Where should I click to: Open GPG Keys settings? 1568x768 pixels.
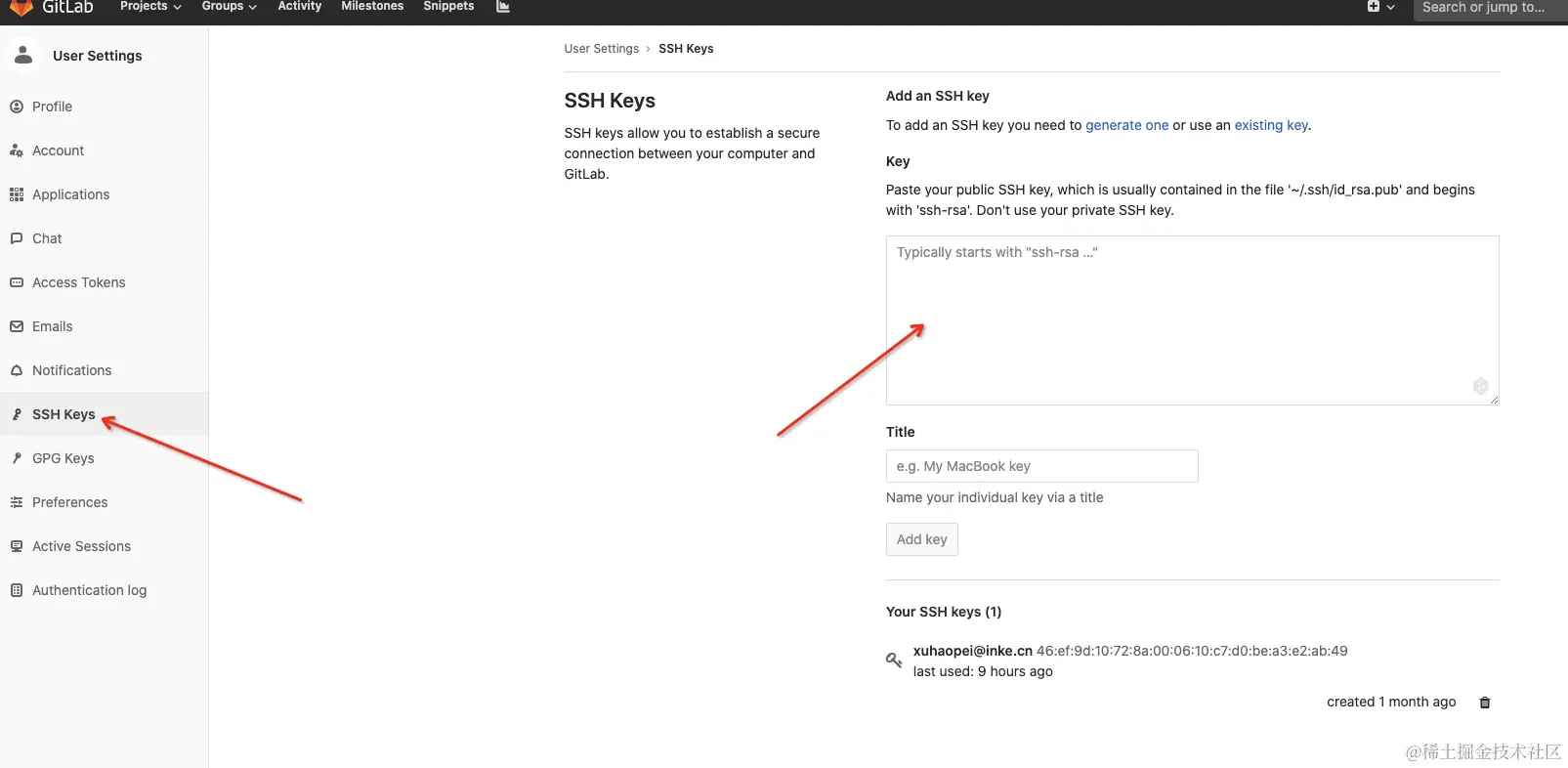coord(63,458)
